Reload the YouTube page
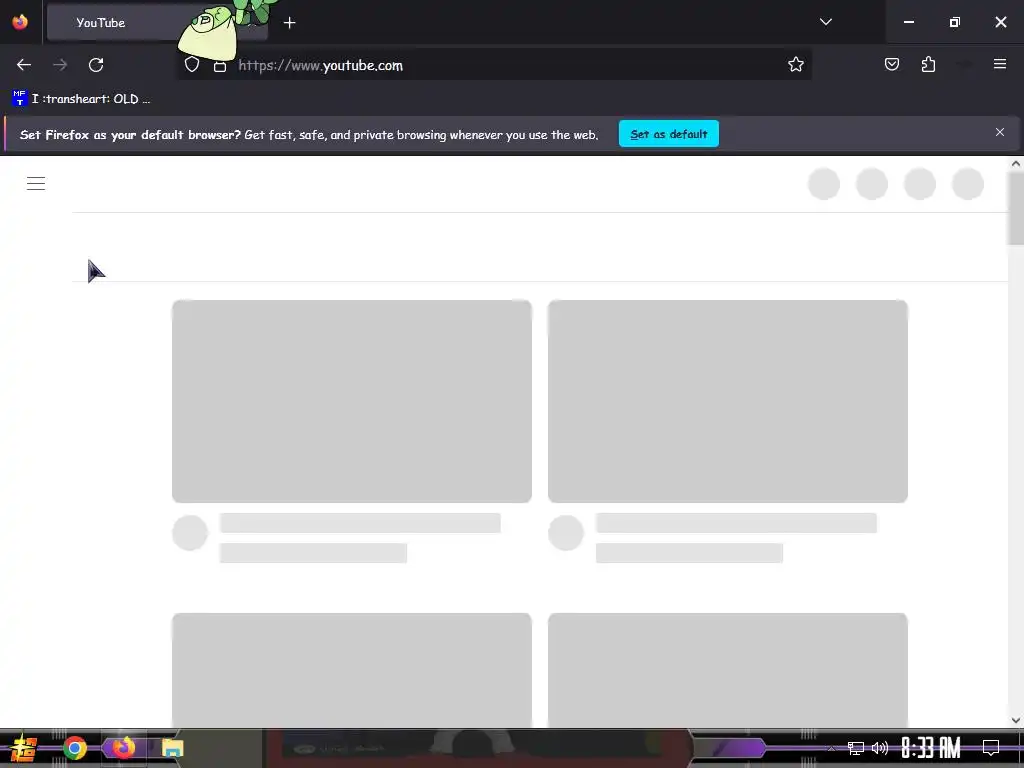This screenshot has width=1024, height=768. [96, 65]
